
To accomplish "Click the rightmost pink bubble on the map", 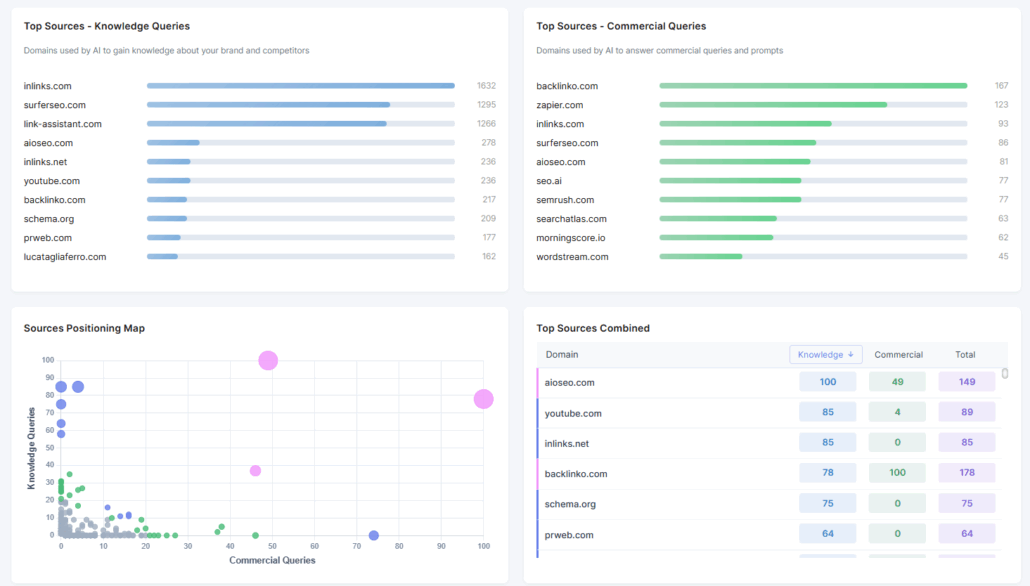I will pyautogui.click(x=483, y=399).
